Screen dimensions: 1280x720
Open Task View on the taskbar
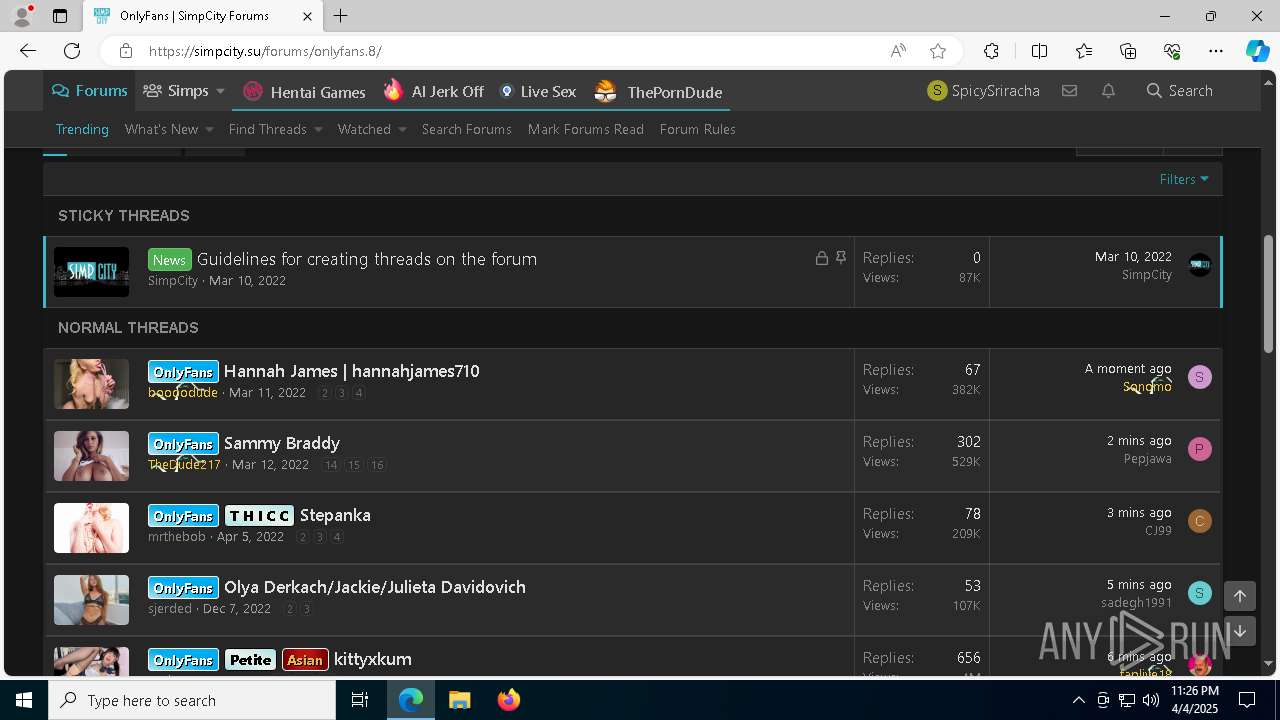(360, 700)
